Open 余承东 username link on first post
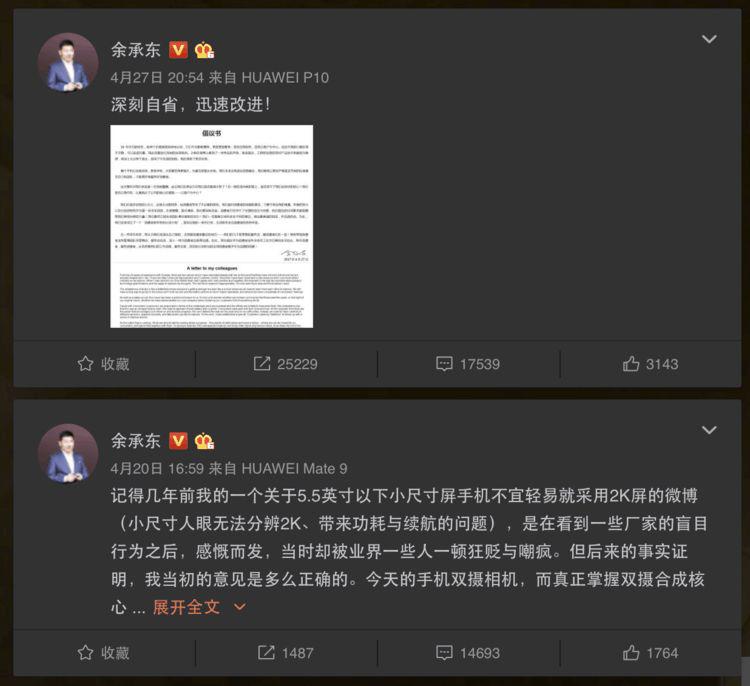Viewport: 750px width, 686px height. 136,50
